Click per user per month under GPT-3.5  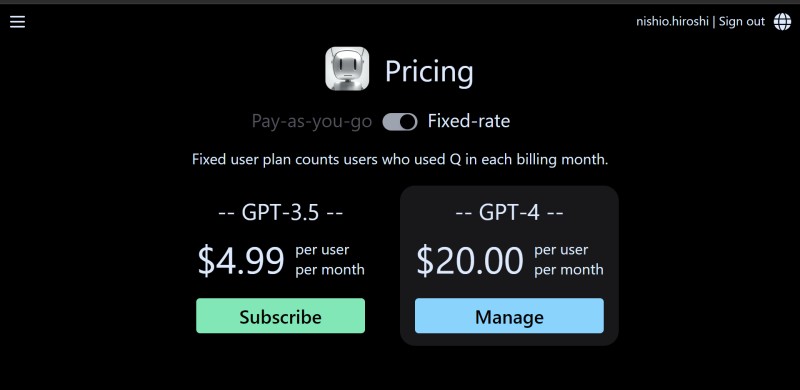(x=330, y=259)
